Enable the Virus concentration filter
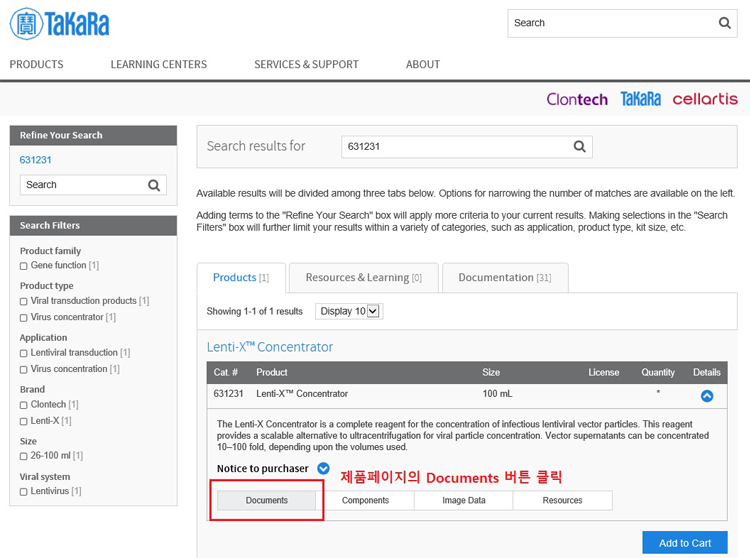The image size is (750, 558). 23,370
